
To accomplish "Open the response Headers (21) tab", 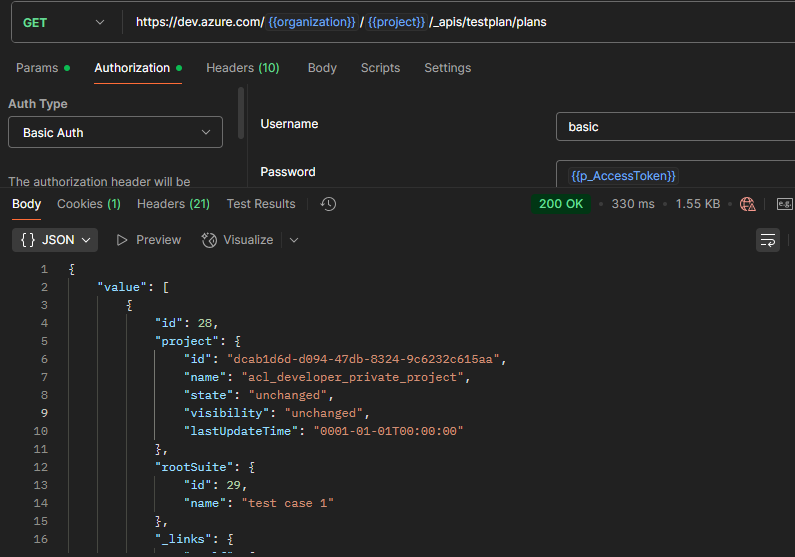I will coord(173,204).
